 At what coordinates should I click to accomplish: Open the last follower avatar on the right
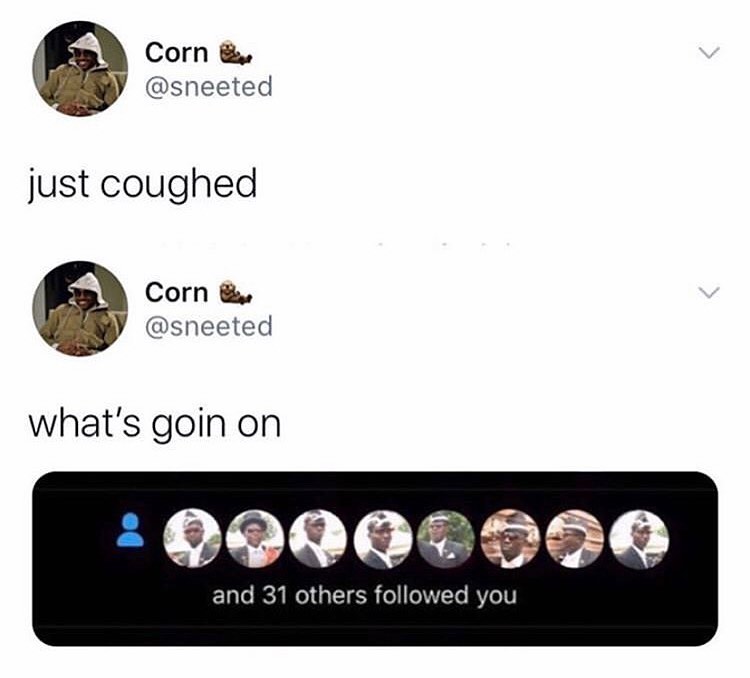pyautogui.click(x=639, y=538)
